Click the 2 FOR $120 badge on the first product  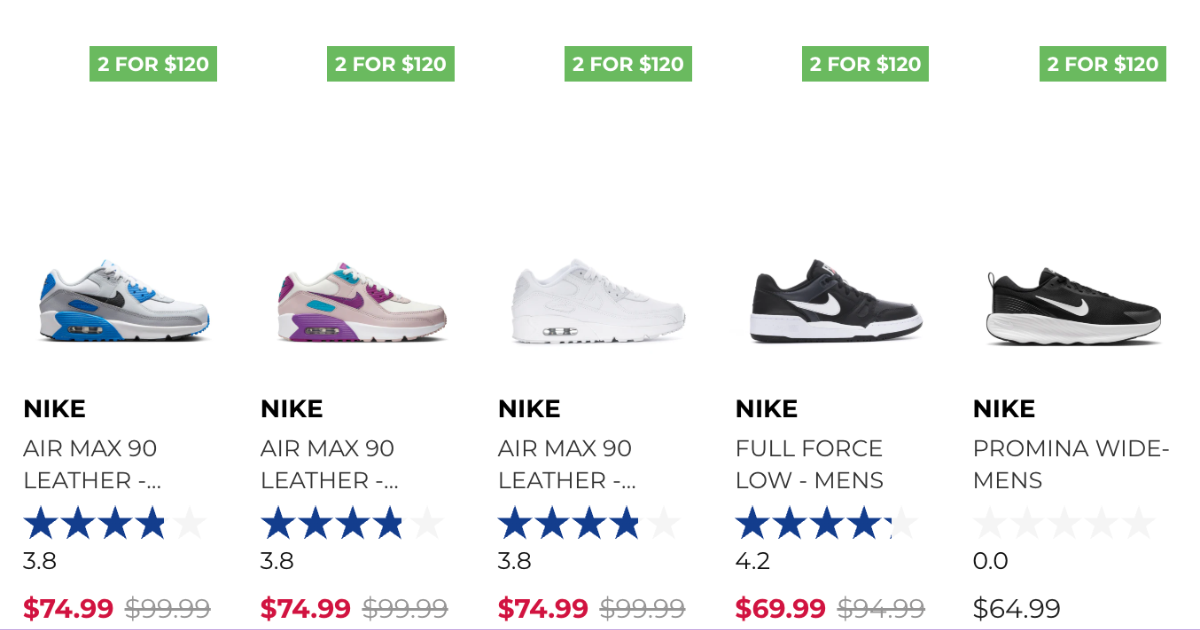coord(153,63)
